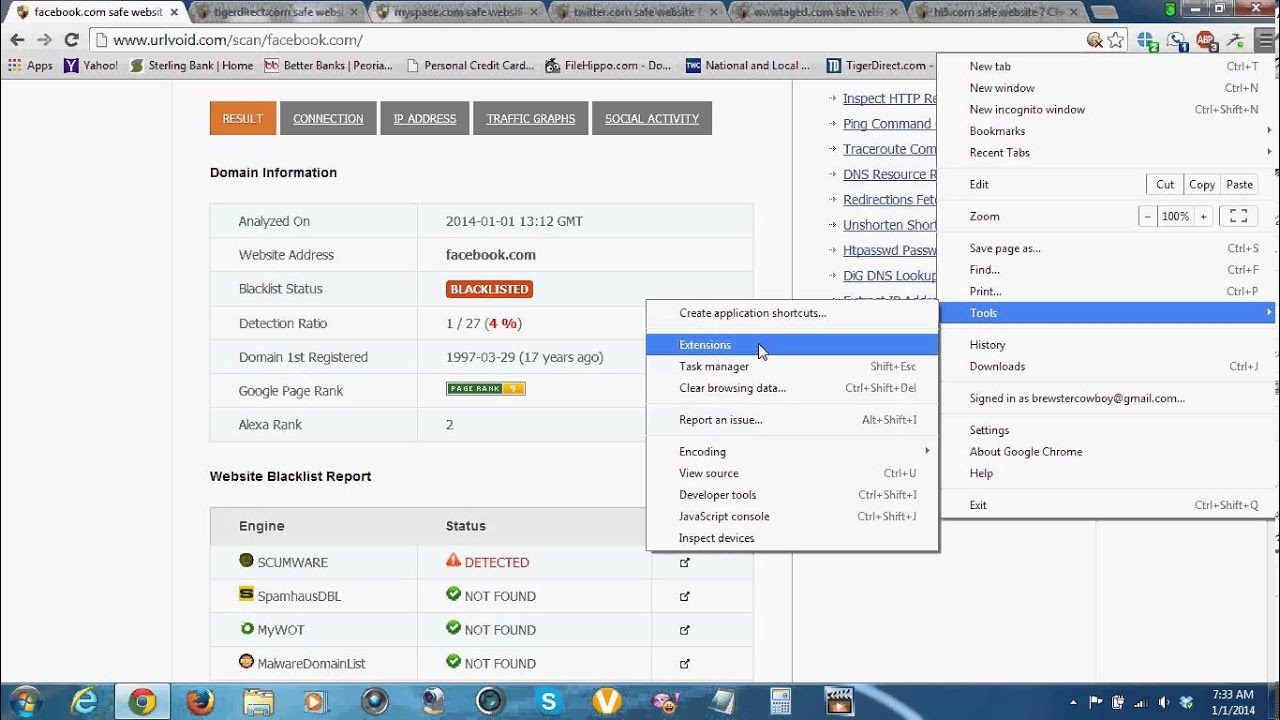The height and width of the screenshot is (720, 1280).
Task: Bookmark this page with the star icon
Action: pos(1116,40)
